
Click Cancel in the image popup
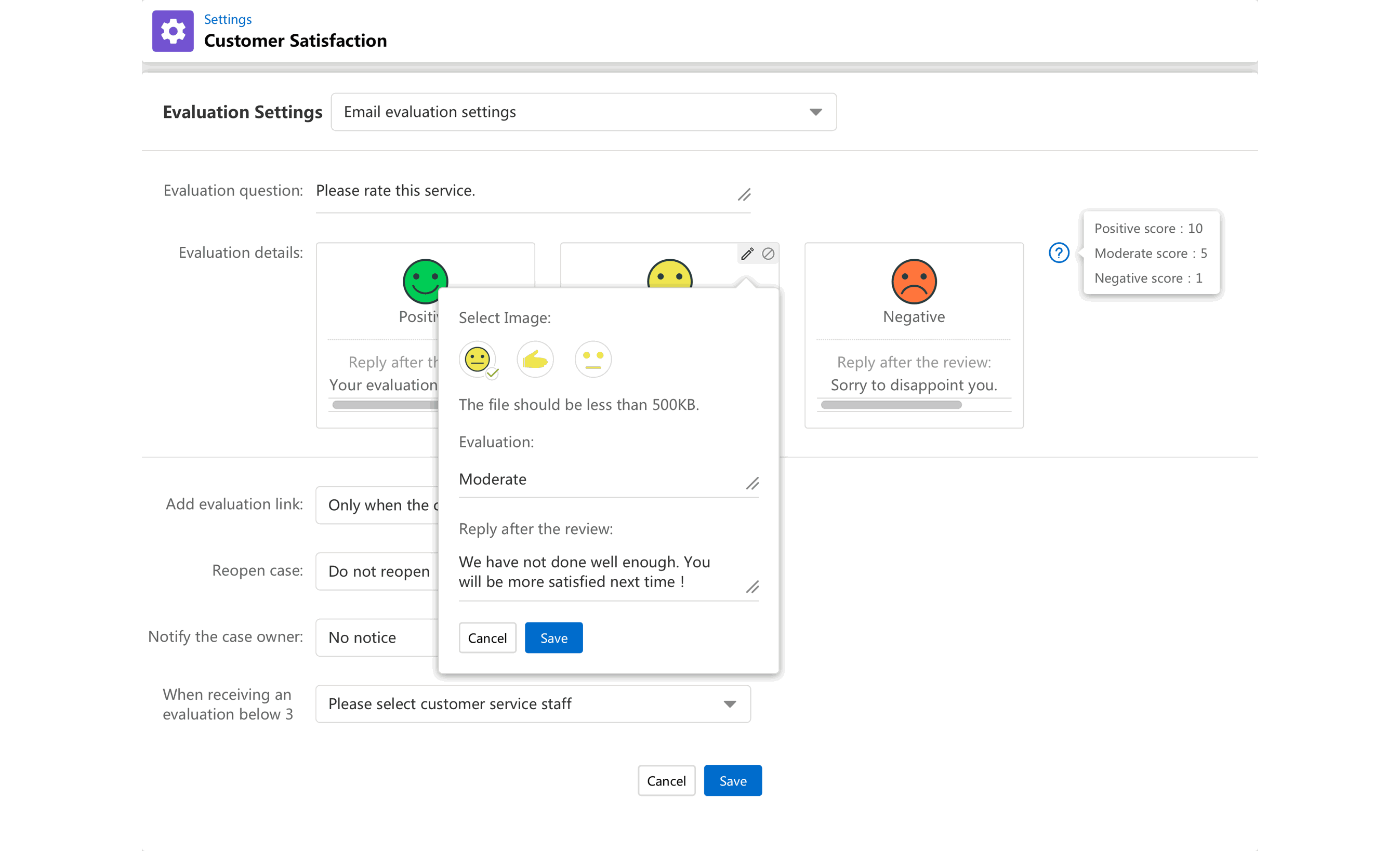[487, 638]
